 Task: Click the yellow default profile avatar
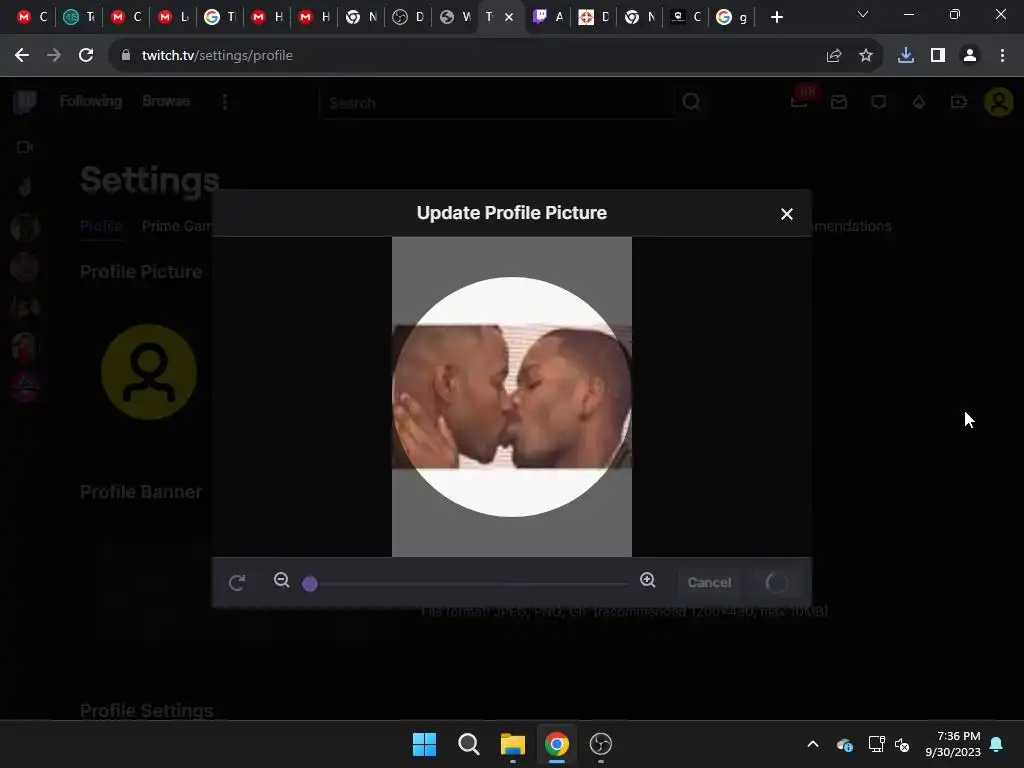coord(149,372)
